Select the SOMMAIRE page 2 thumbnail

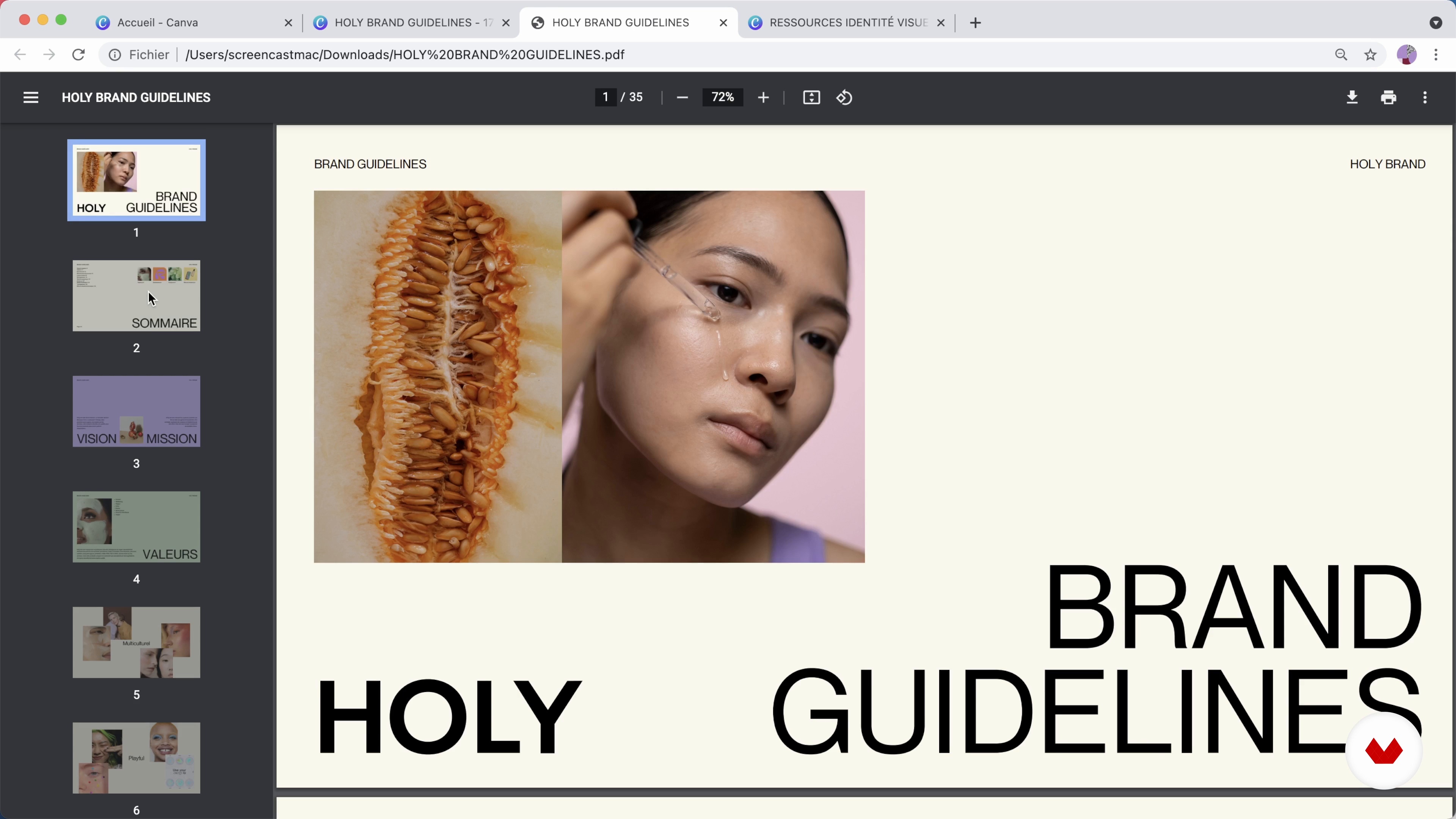136,296
